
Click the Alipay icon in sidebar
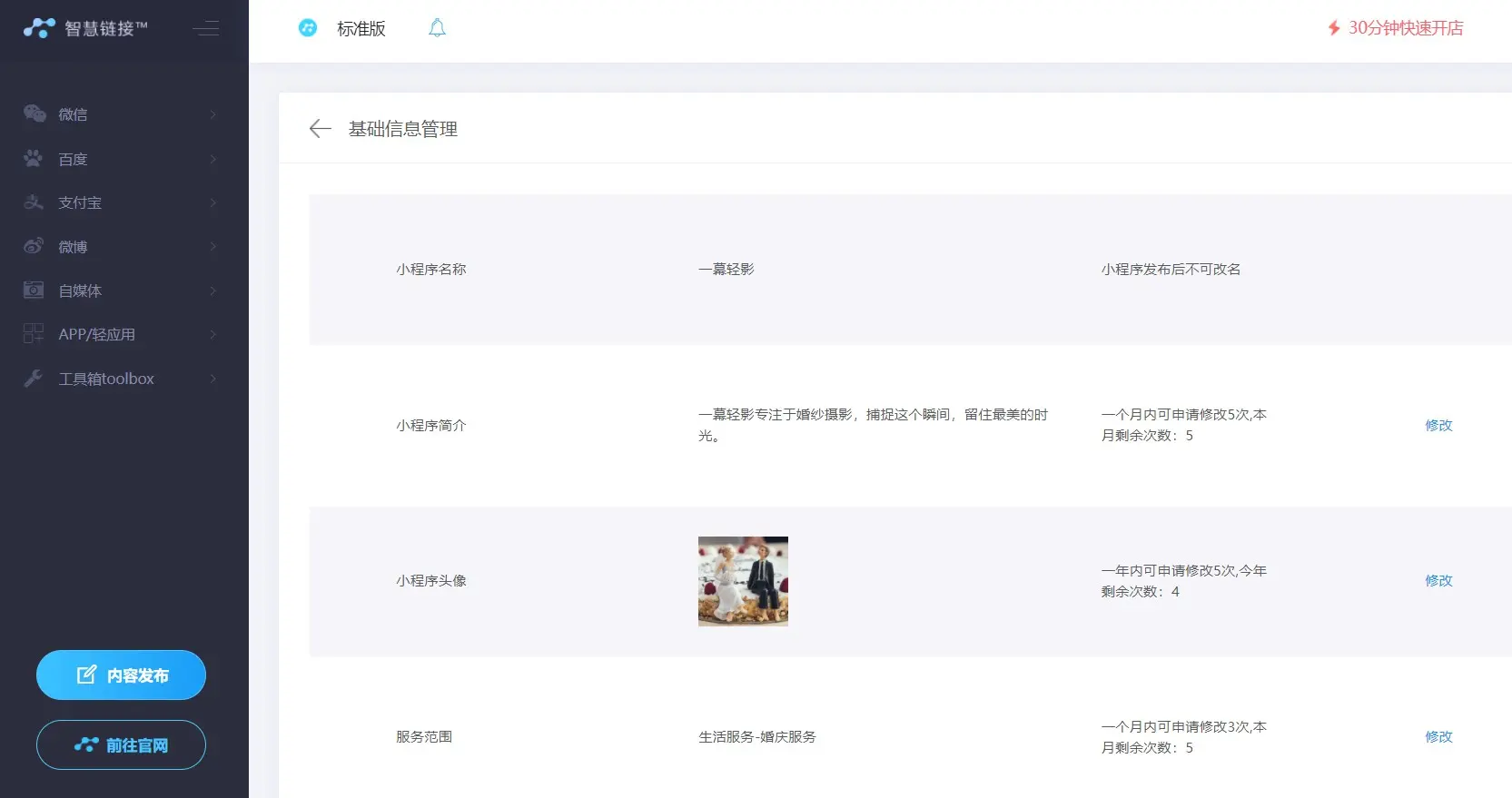[34, 202]
